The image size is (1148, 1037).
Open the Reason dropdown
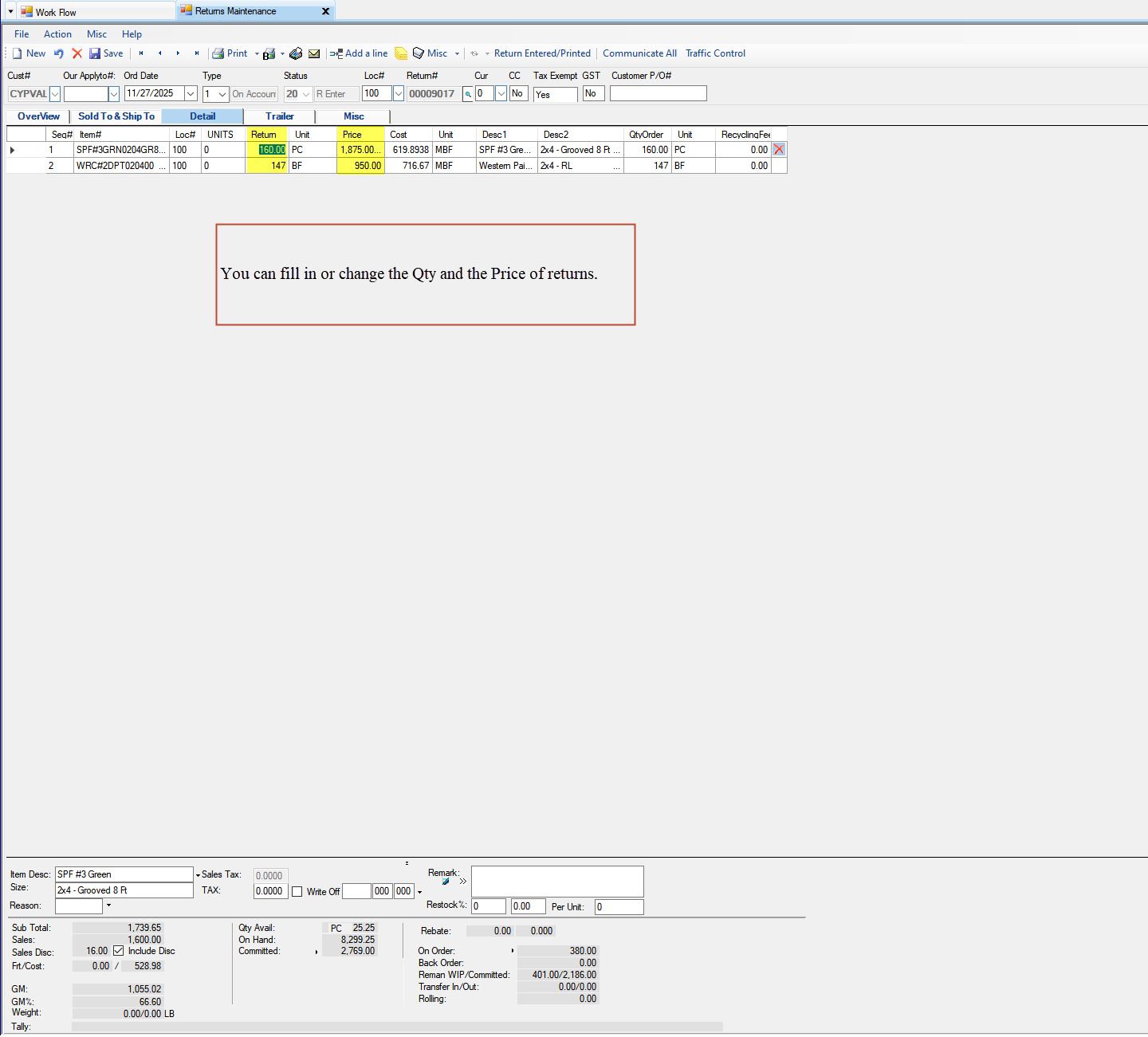point(108,905)
